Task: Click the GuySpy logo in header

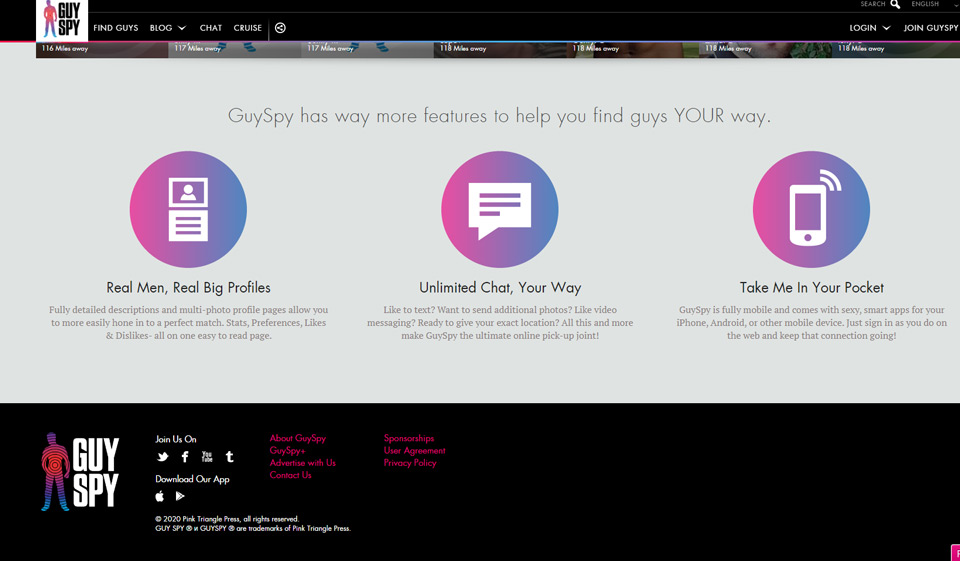Action: 62,20
